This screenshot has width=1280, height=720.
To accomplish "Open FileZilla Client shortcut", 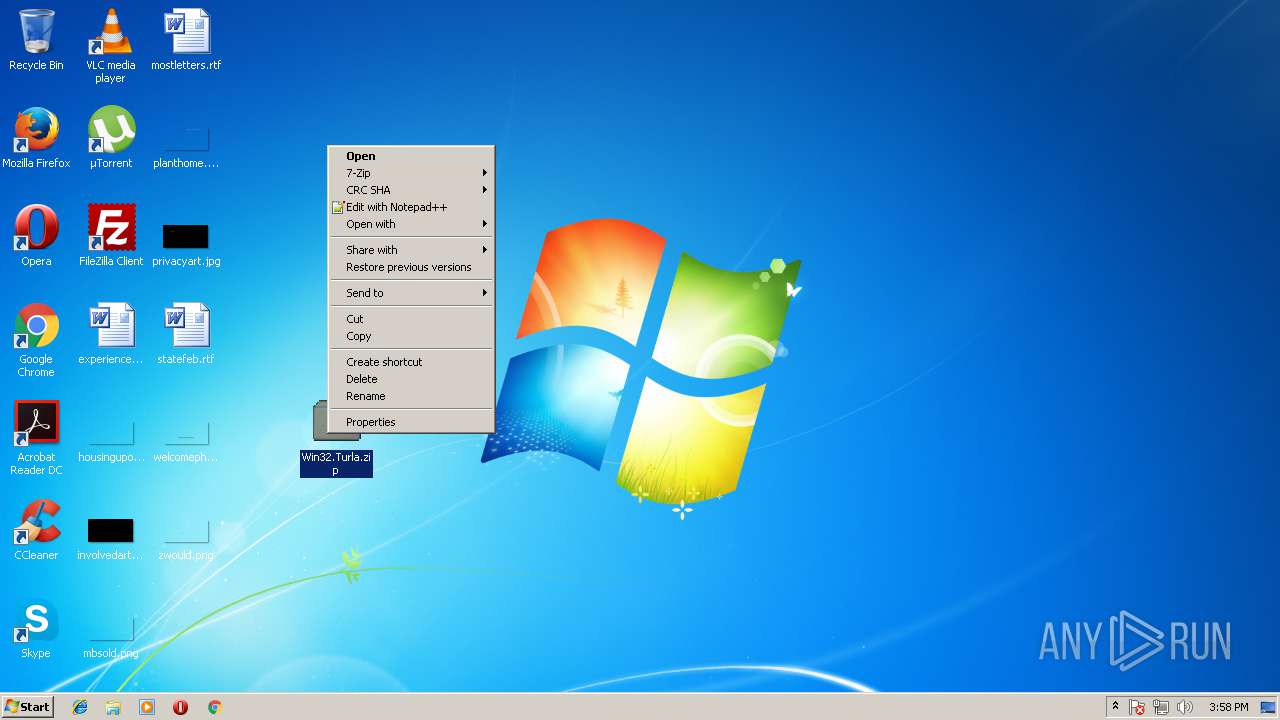I will point(110,236).
